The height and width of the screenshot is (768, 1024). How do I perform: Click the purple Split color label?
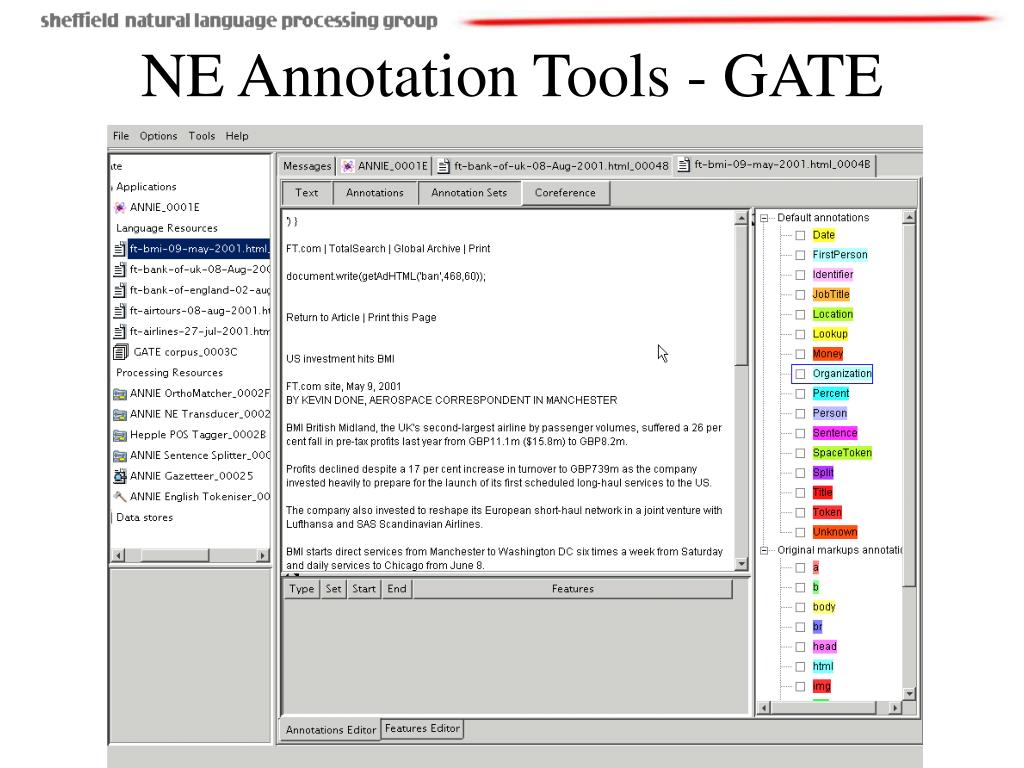pos(823,473)
